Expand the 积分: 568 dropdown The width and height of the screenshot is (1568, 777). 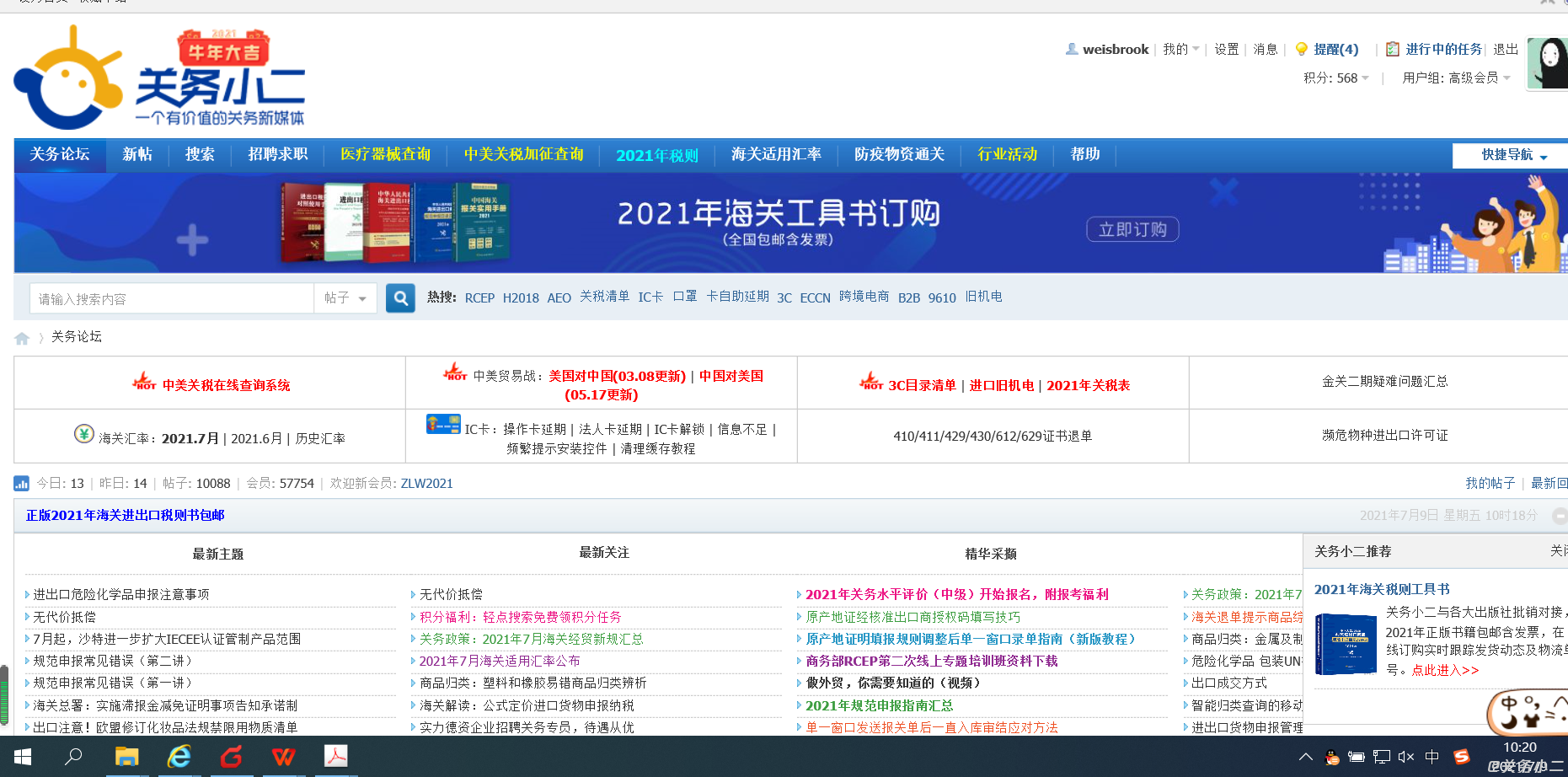tap(1336, 78)
